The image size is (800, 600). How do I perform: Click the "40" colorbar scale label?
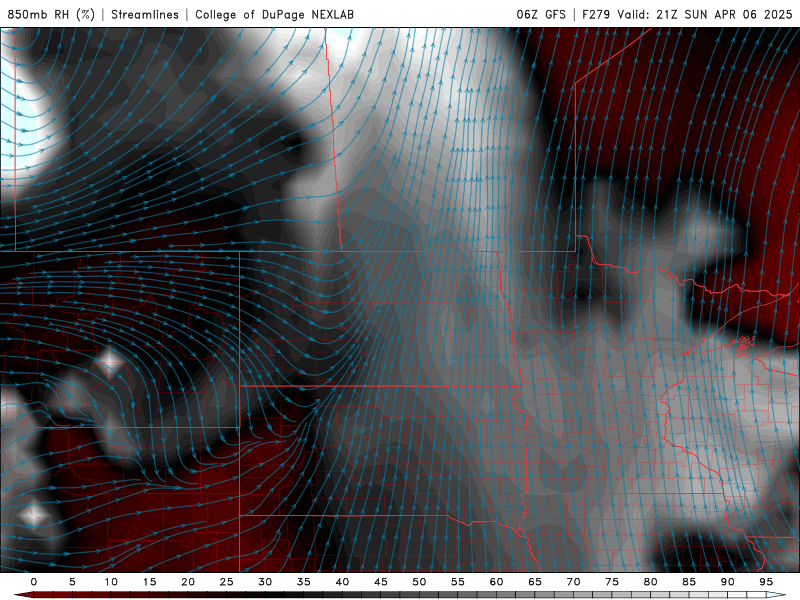click(x=342, y=582)
